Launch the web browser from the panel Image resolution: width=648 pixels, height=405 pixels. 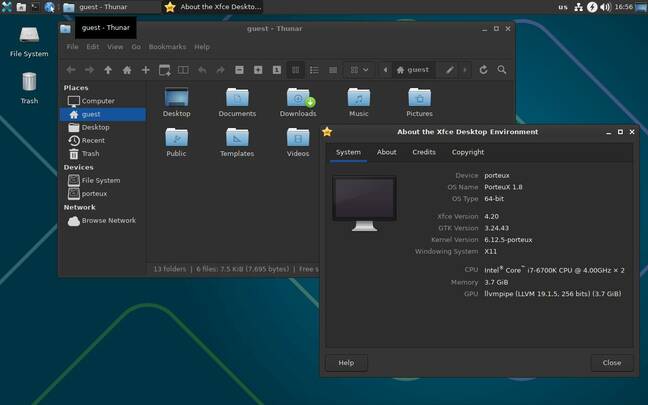[x=49, y=7]
